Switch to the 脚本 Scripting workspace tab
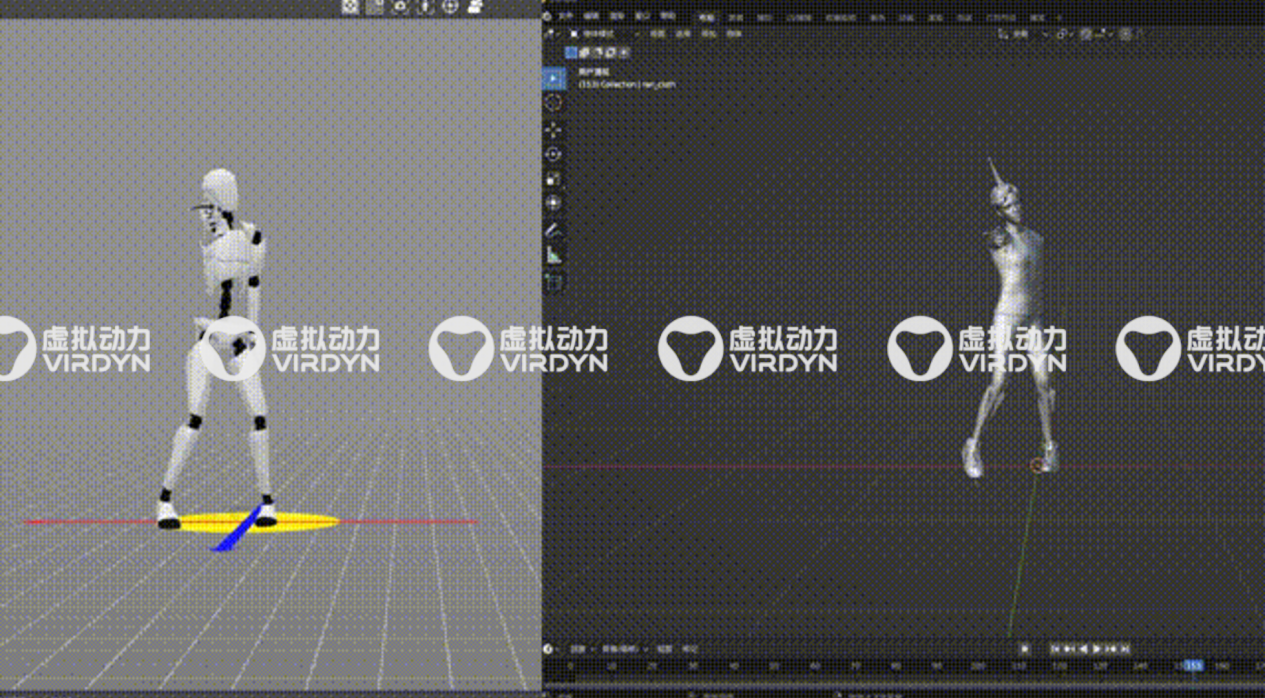 point(1037,17)
